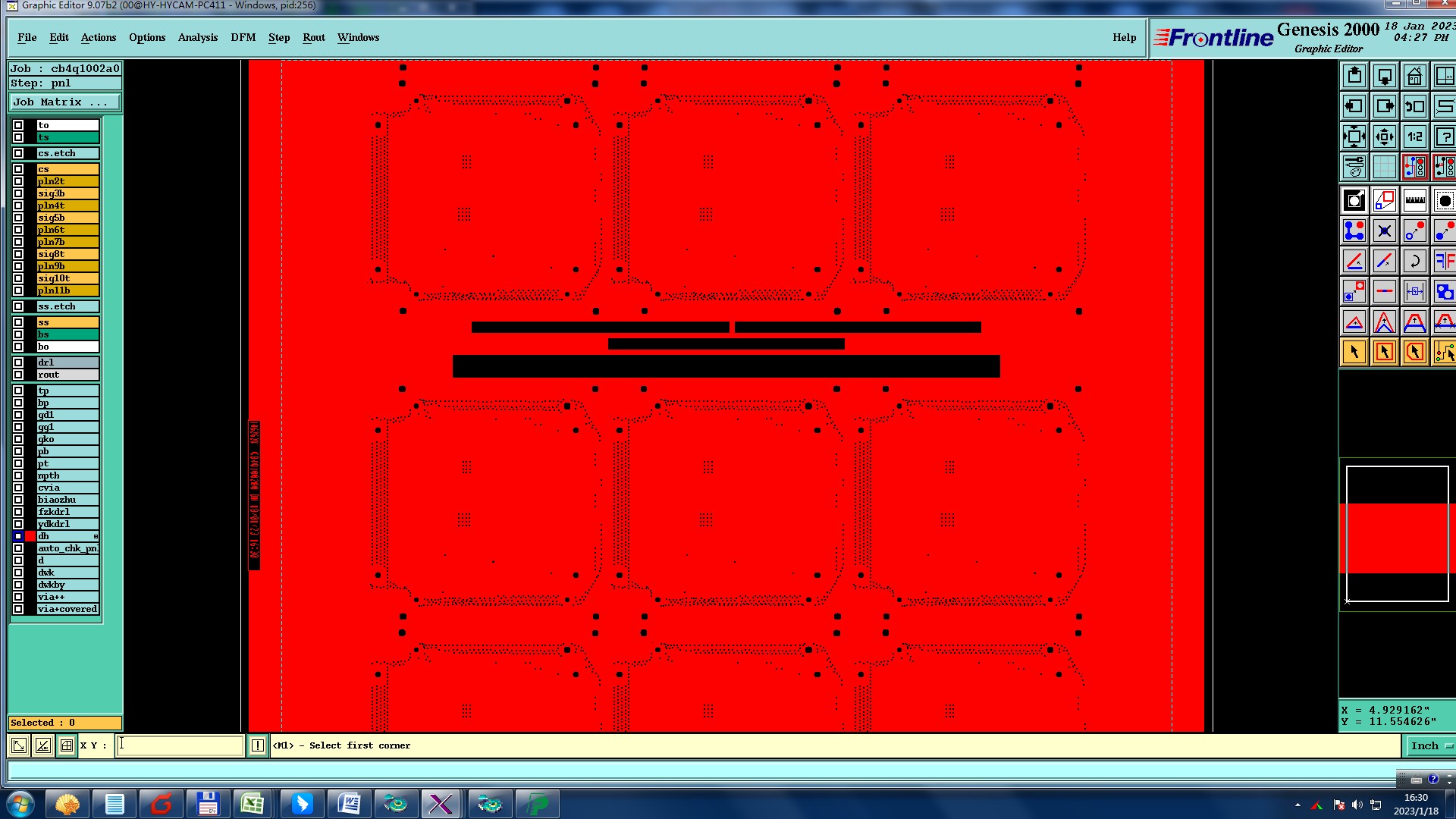
Task: Click the net selection pointer icon
Action: tap(1445, 352)
